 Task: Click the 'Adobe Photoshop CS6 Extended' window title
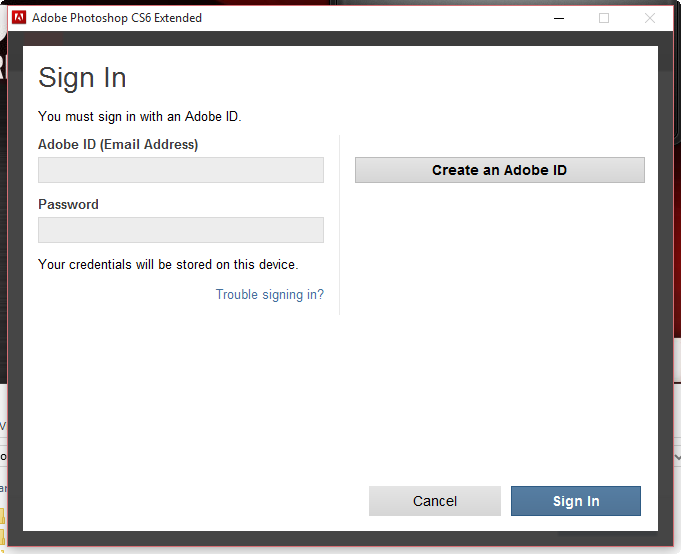pyautogui.click(x=117, y=18)
